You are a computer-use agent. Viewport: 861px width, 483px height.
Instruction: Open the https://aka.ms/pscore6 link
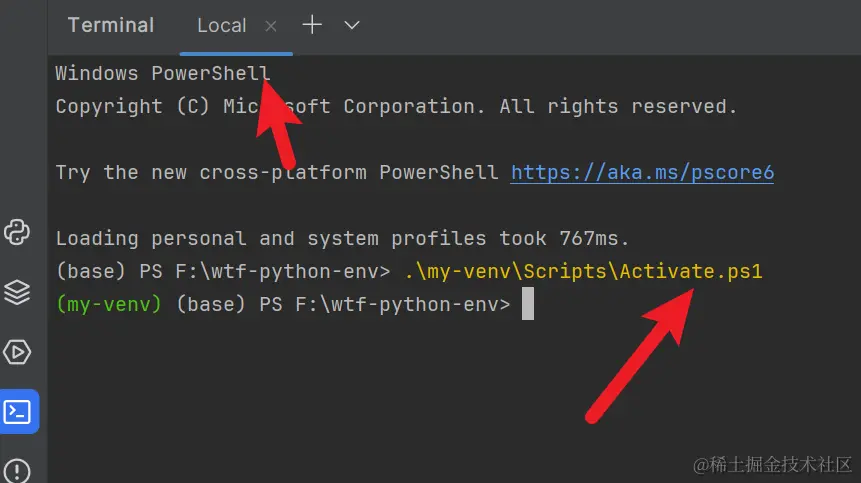coord(642,173)
